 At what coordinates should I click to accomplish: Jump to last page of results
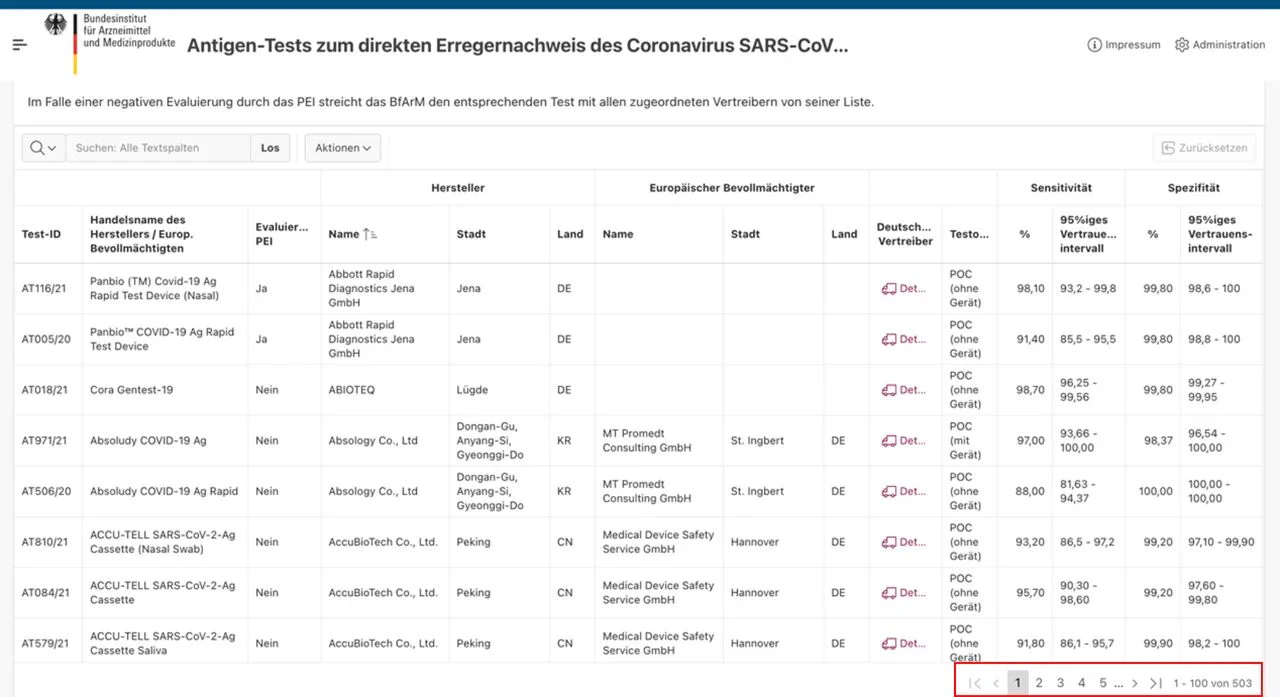tap(1156, 683)
